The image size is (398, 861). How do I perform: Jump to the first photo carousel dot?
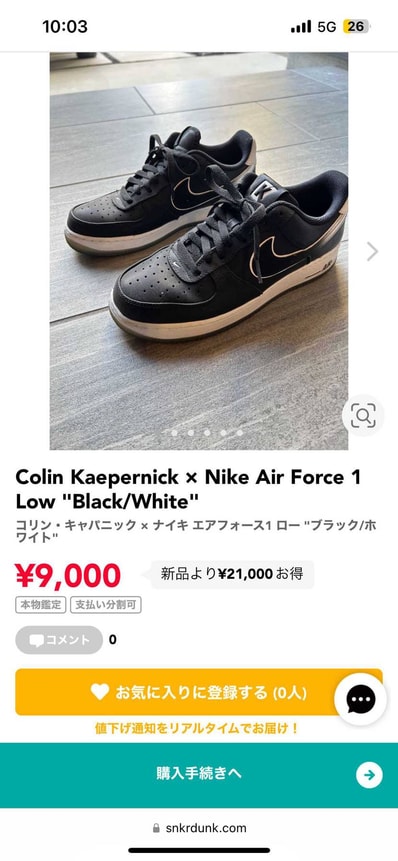click(x=174, y=433)
